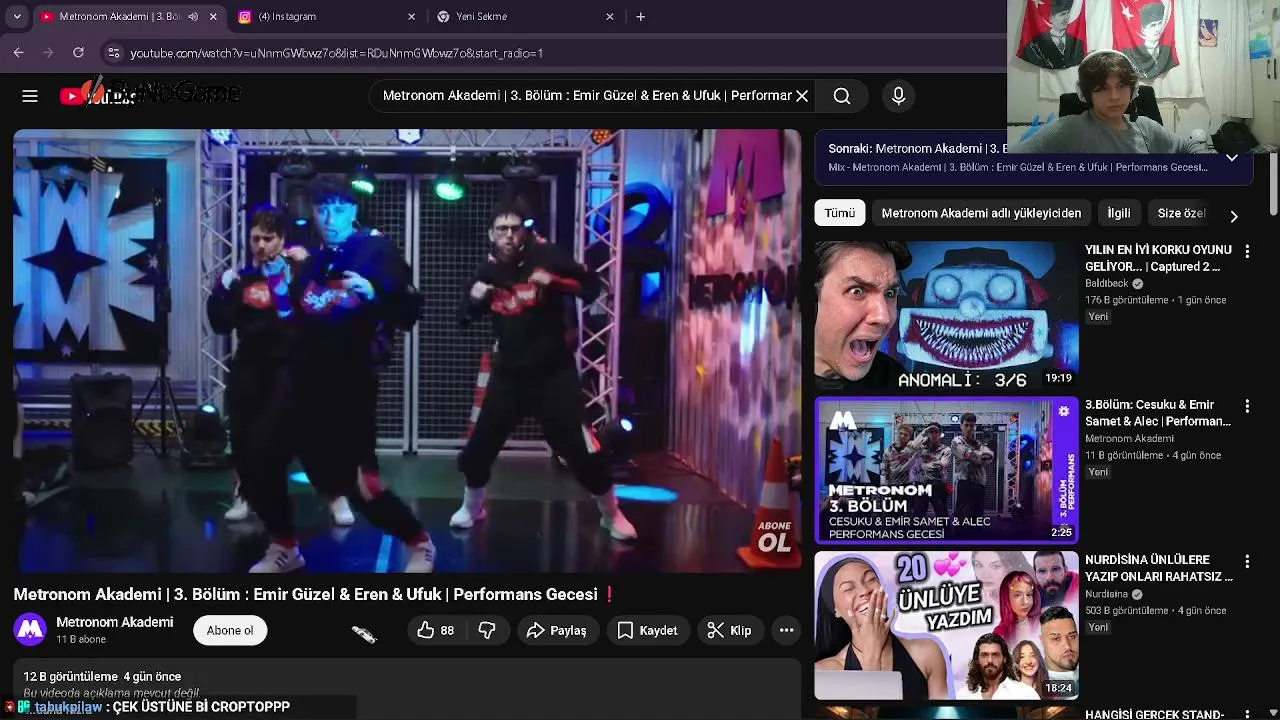Screen dimensions: 1280x720
Task: Open a new browser tab with plus
Action: click(x=641, y=17)
